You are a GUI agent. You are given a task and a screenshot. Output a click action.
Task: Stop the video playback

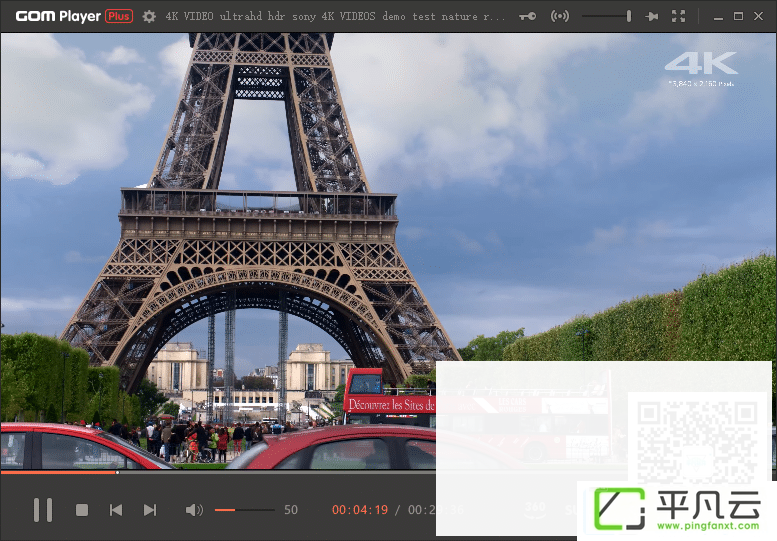[82, 510]
